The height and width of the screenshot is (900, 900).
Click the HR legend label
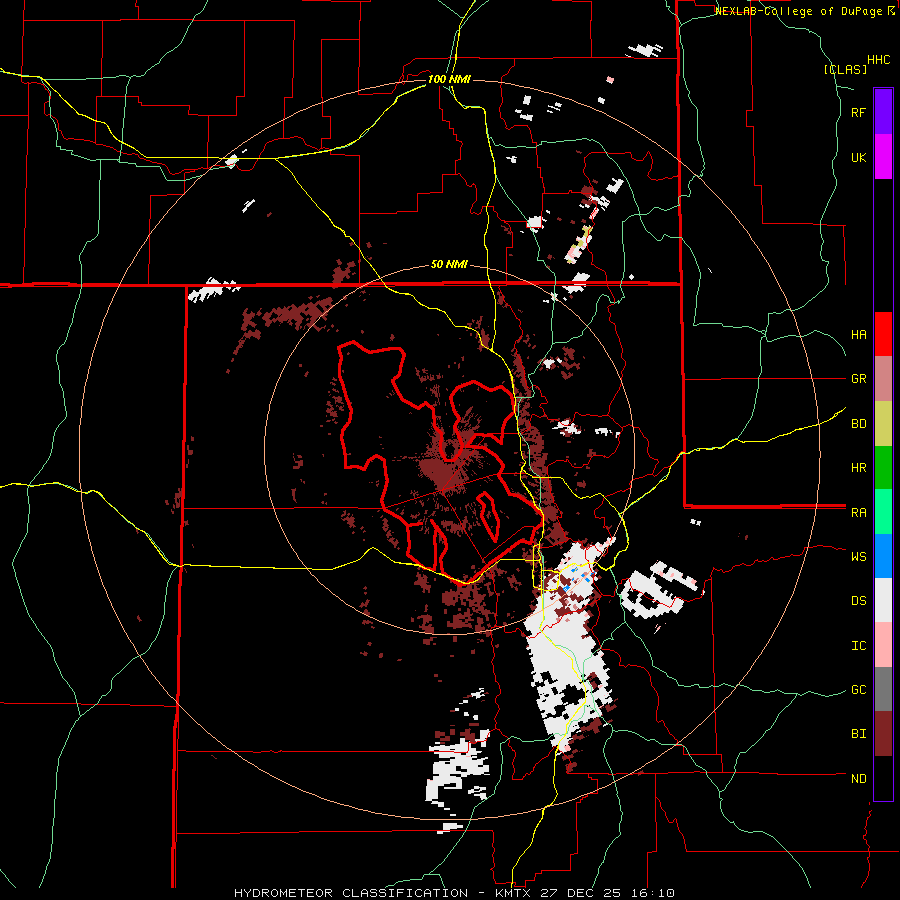[x=858, y=468]
